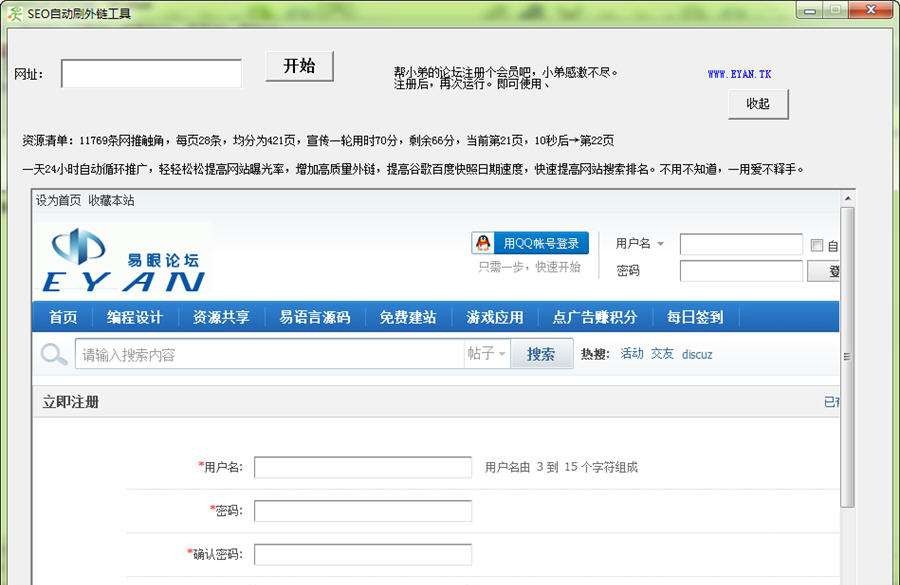Switch to the 首页 tab
Viewport: 900px width, 585px height.
pos(62,316)
